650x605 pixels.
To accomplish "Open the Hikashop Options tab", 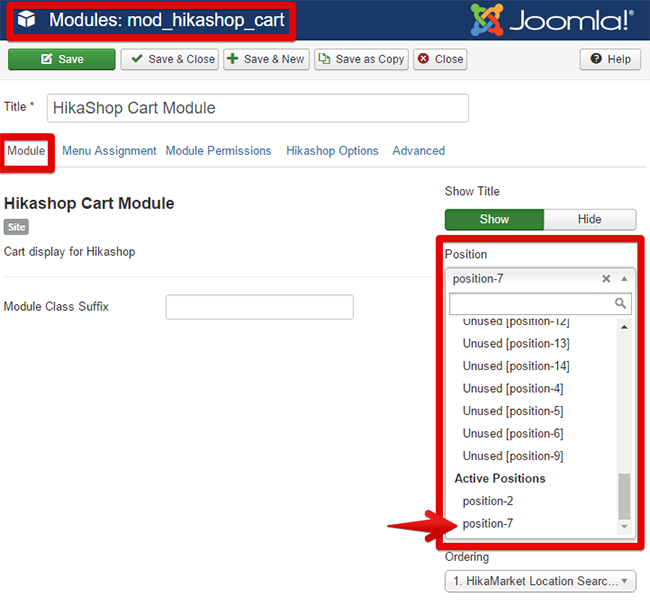I will point(332,151).
